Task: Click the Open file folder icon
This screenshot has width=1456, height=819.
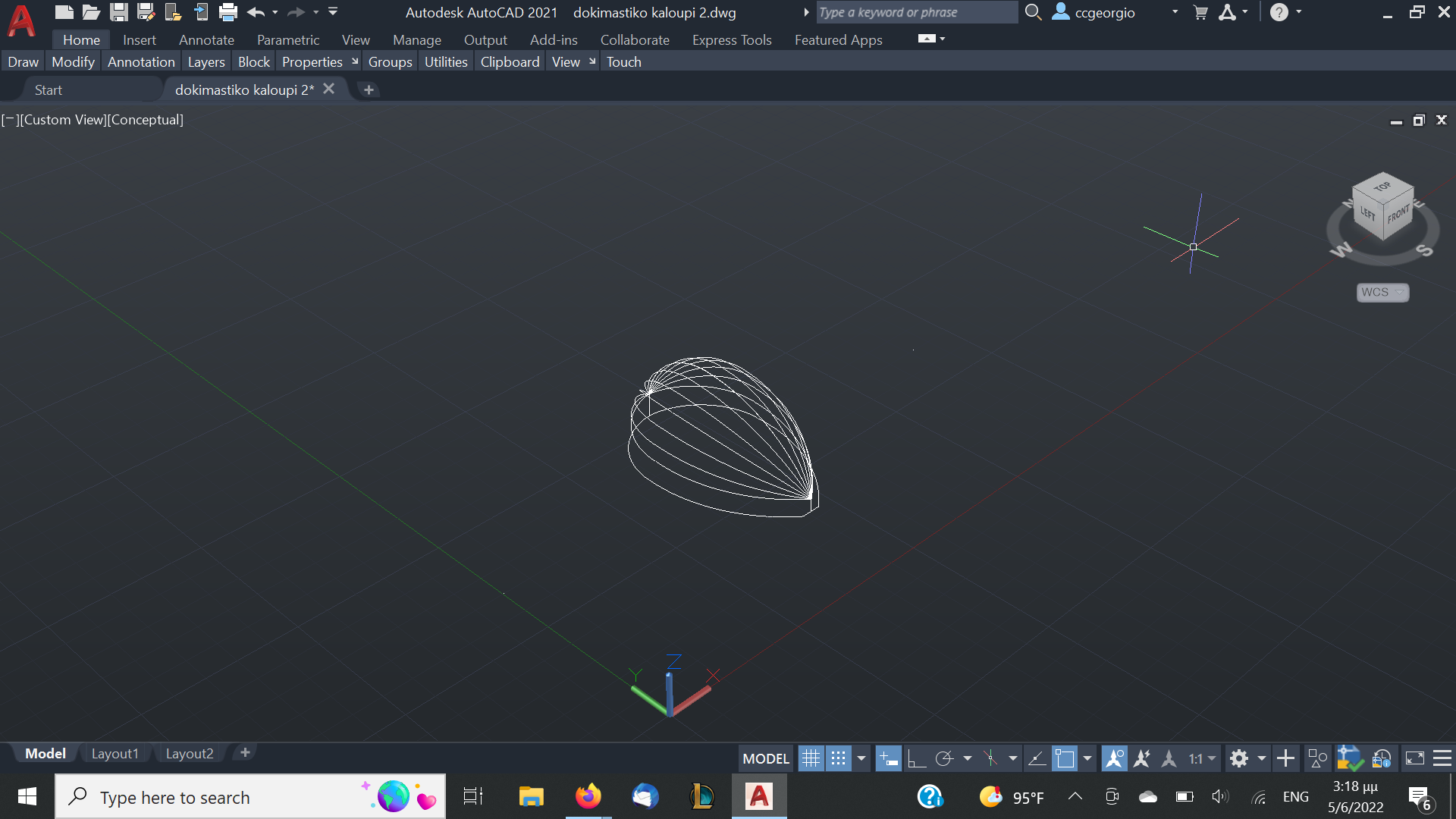Action: (91, 12)
